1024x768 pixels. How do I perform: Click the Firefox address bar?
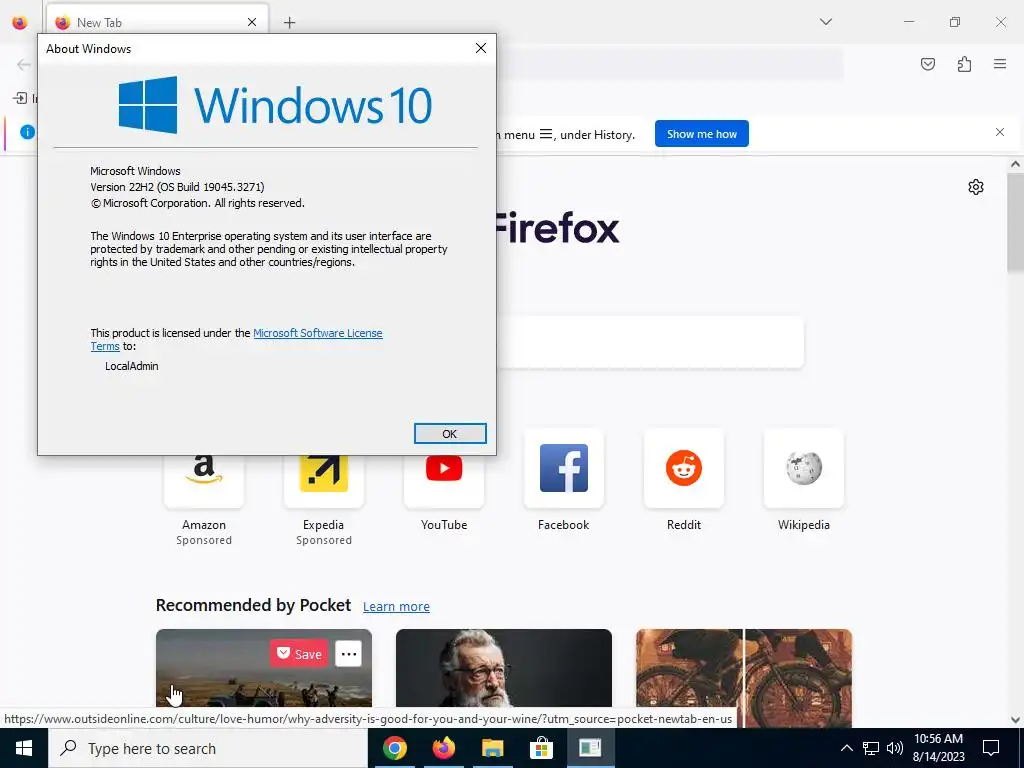669,64
